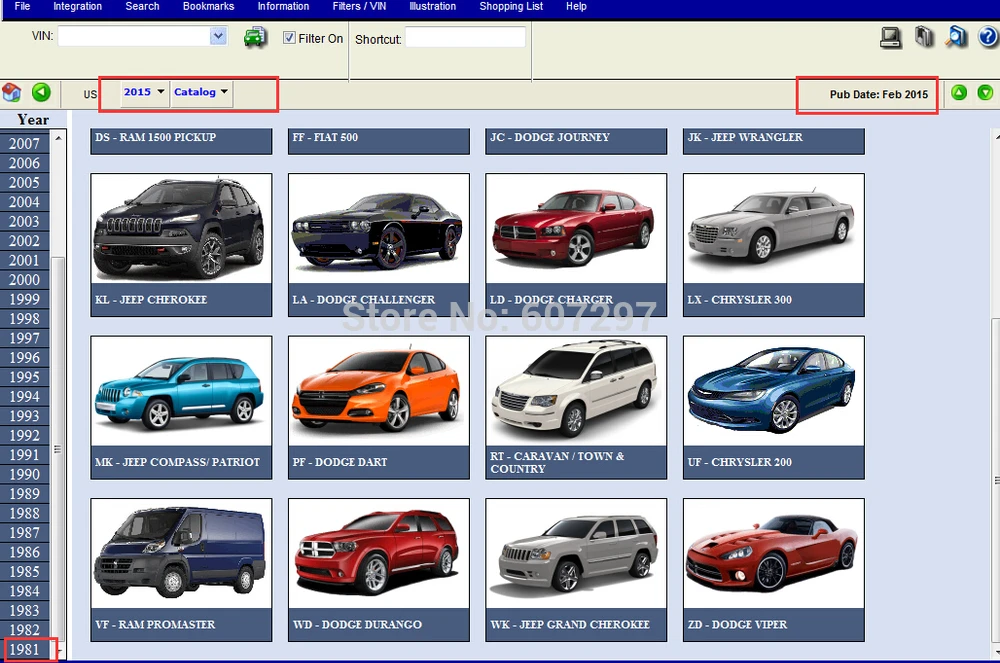Viewport: 1000px width, 663px height.
Task: Click the green down arrow button
Action: pyautogui.click(x=985, y=93)
